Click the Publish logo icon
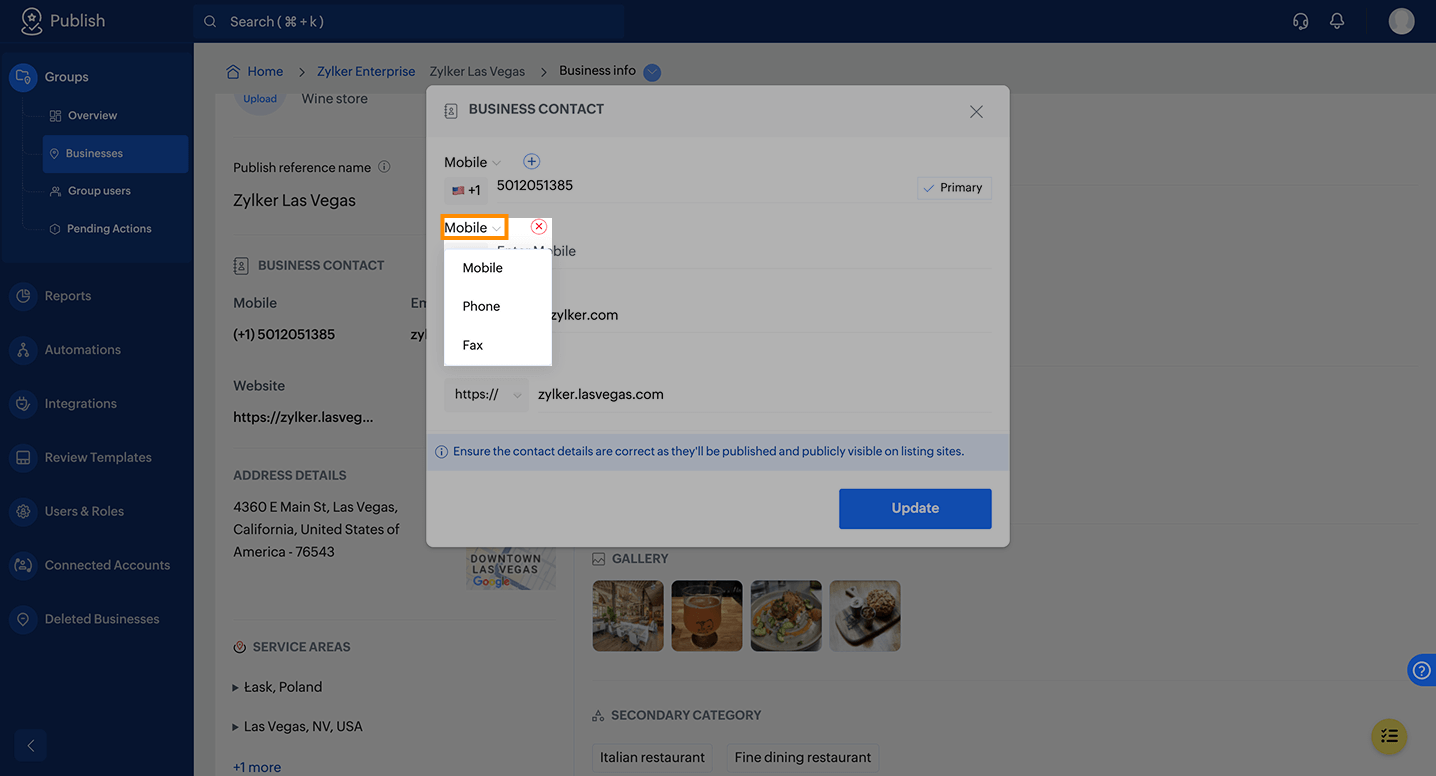This screenshot has width=1436, height=776. pos(31,21)
